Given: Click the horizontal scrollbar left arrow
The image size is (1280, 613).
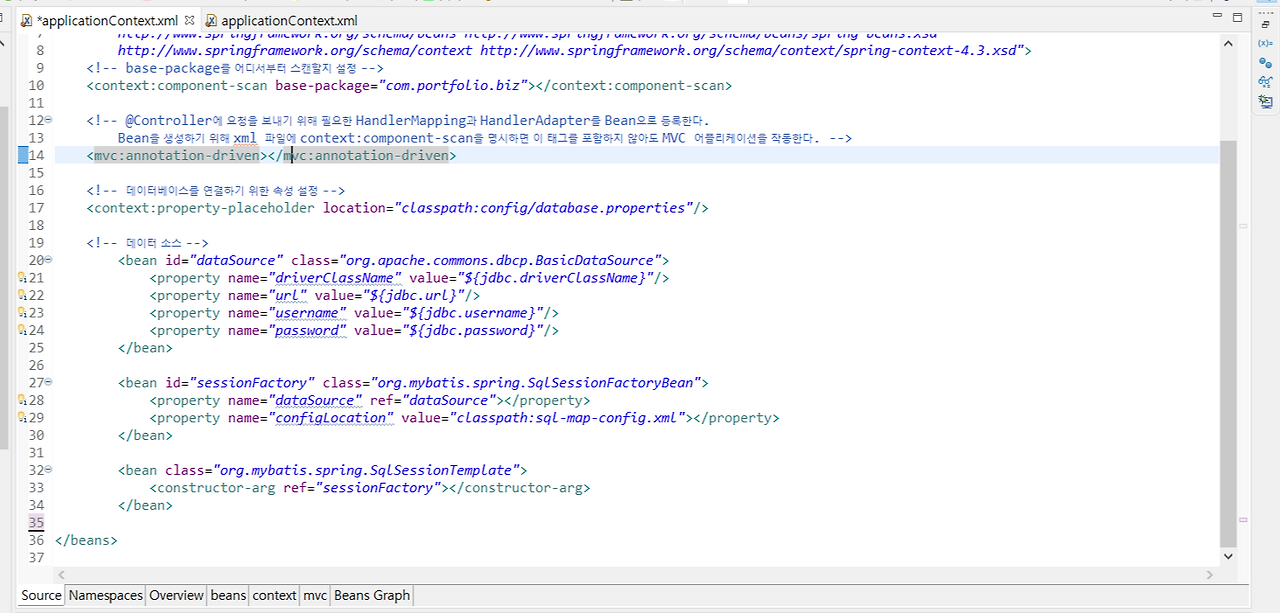Looking at the screenshot, I should click(x=62, y=574).
